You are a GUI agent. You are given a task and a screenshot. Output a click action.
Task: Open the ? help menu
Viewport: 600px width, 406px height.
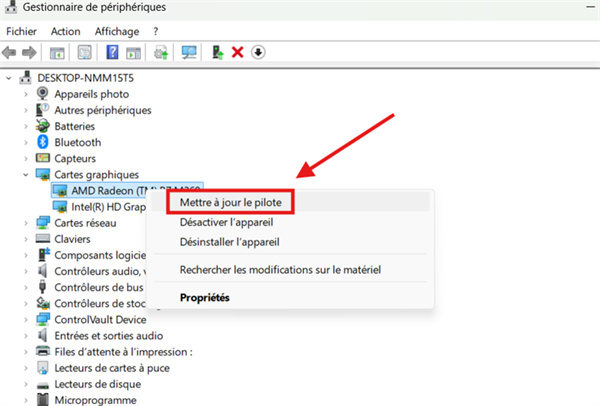(x=155, y=31)
